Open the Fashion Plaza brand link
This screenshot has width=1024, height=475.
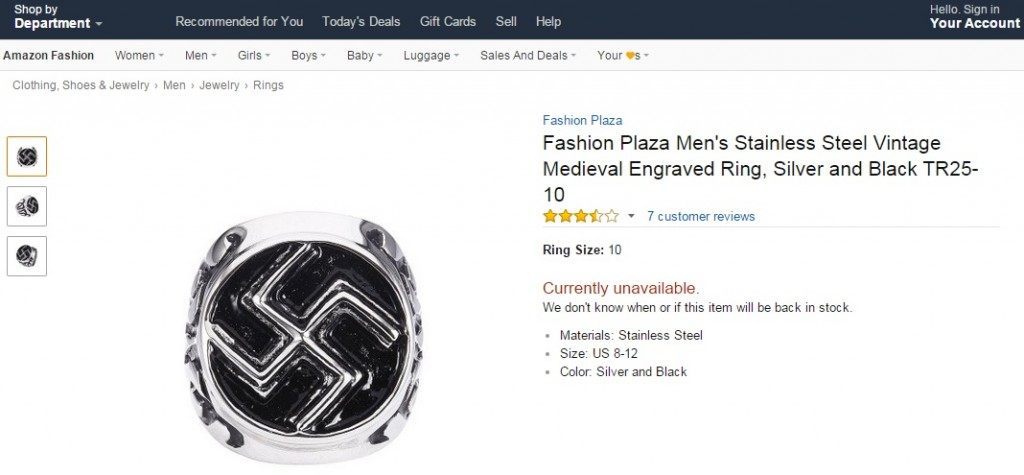click(582, 120)
